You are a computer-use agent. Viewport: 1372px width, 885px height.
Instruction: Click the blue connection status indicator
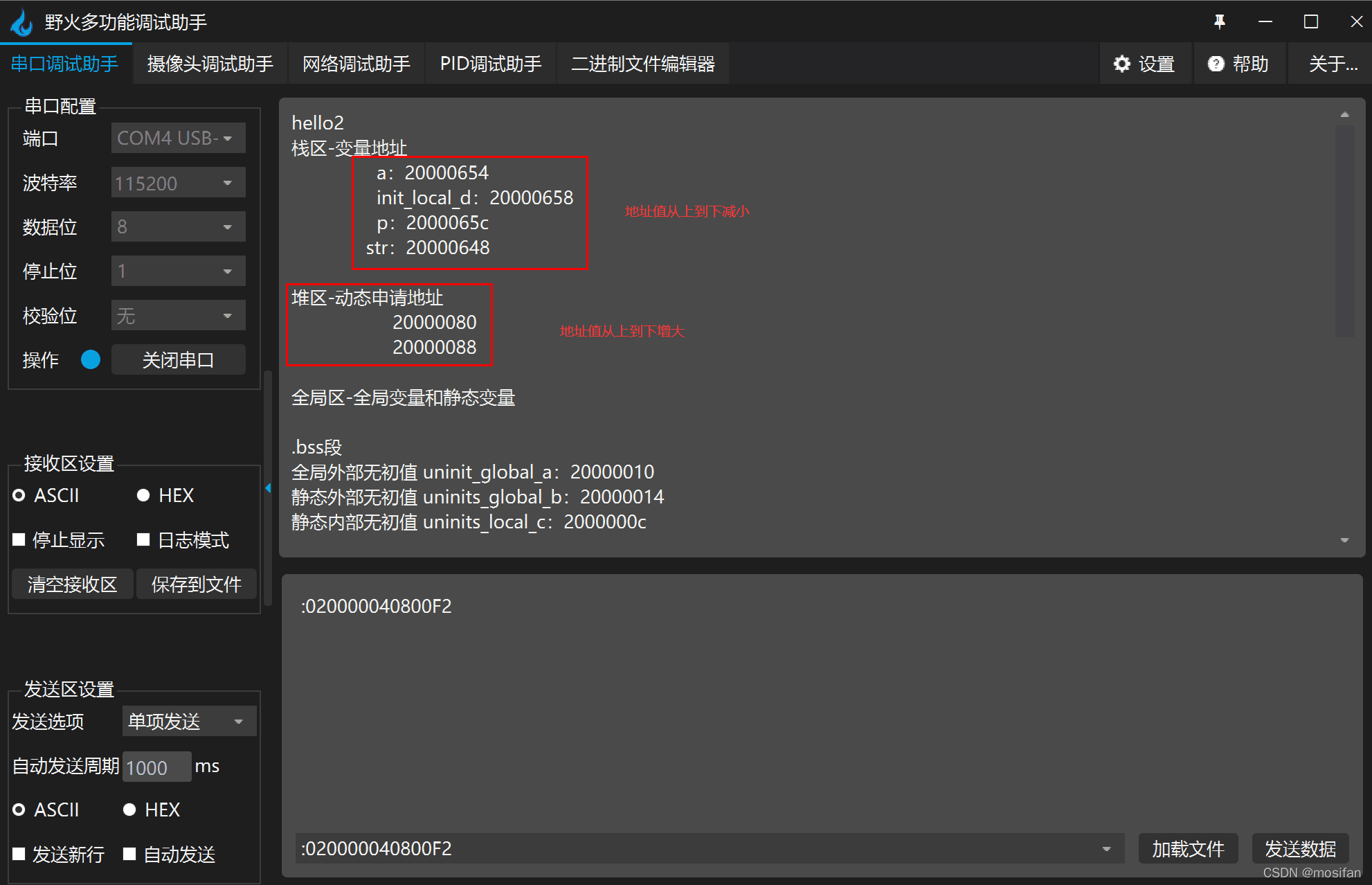coord(91,359)
